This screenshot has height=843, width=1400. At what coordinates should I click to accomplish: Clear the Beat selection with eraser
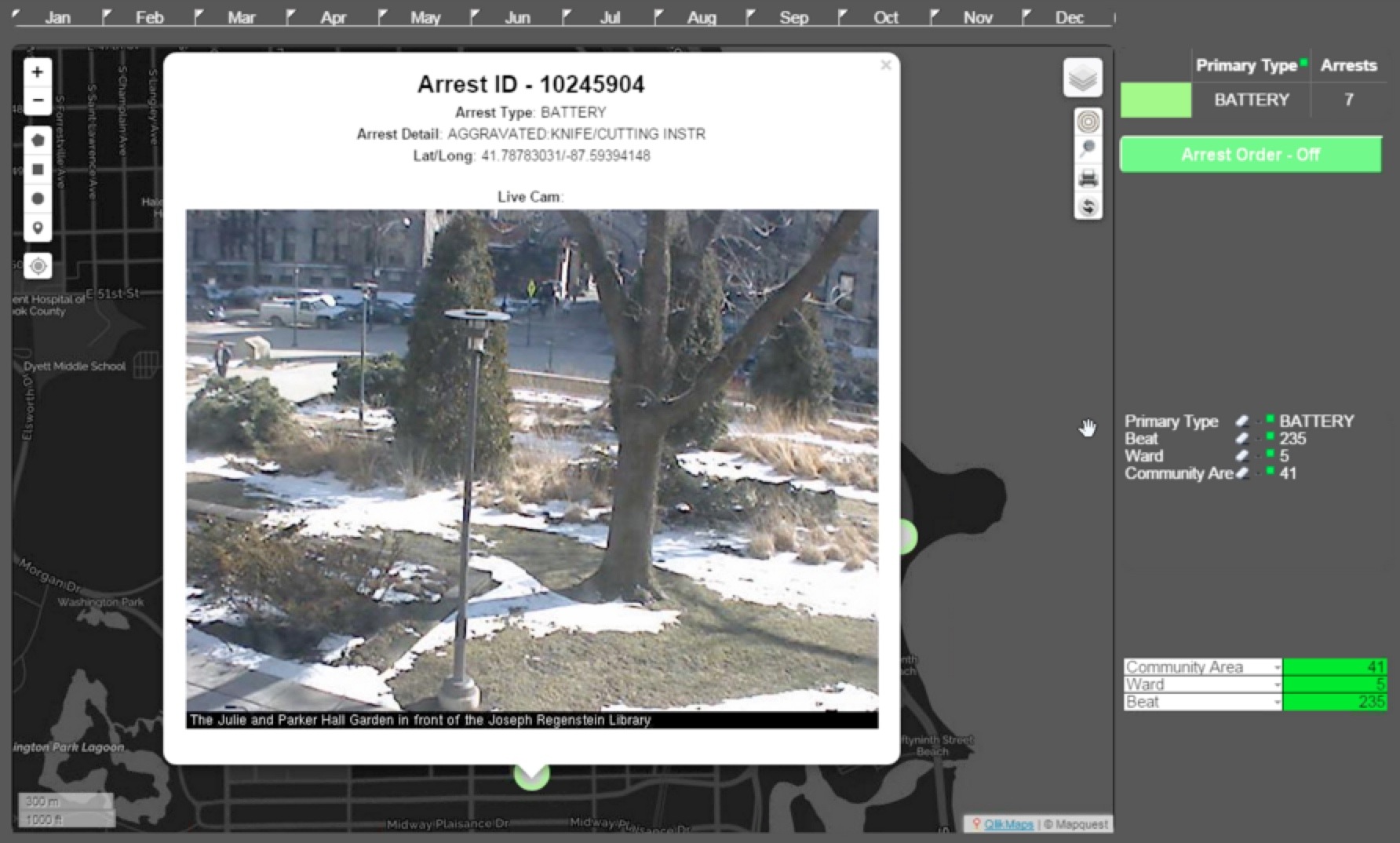(x=1241, y=439)
